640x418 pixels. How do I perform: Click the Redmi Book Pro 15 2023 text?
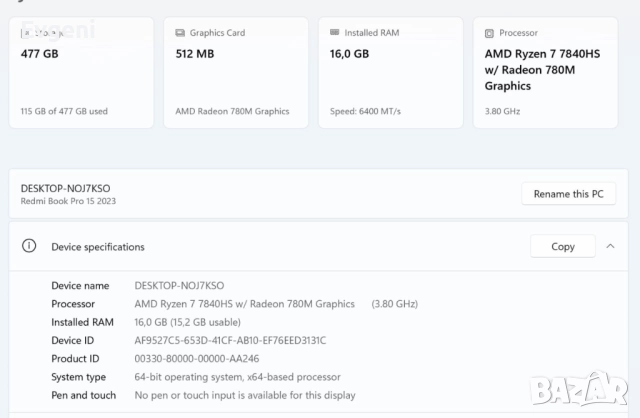(68, 201)
